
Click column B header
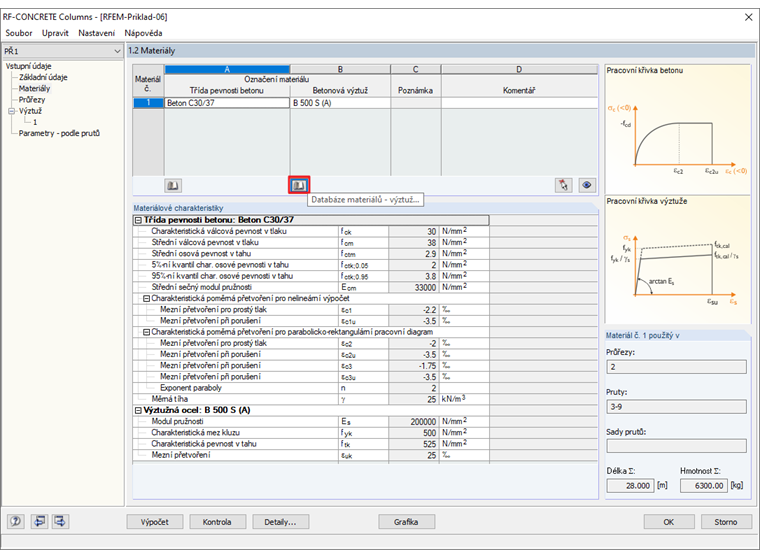click(340, 69)
